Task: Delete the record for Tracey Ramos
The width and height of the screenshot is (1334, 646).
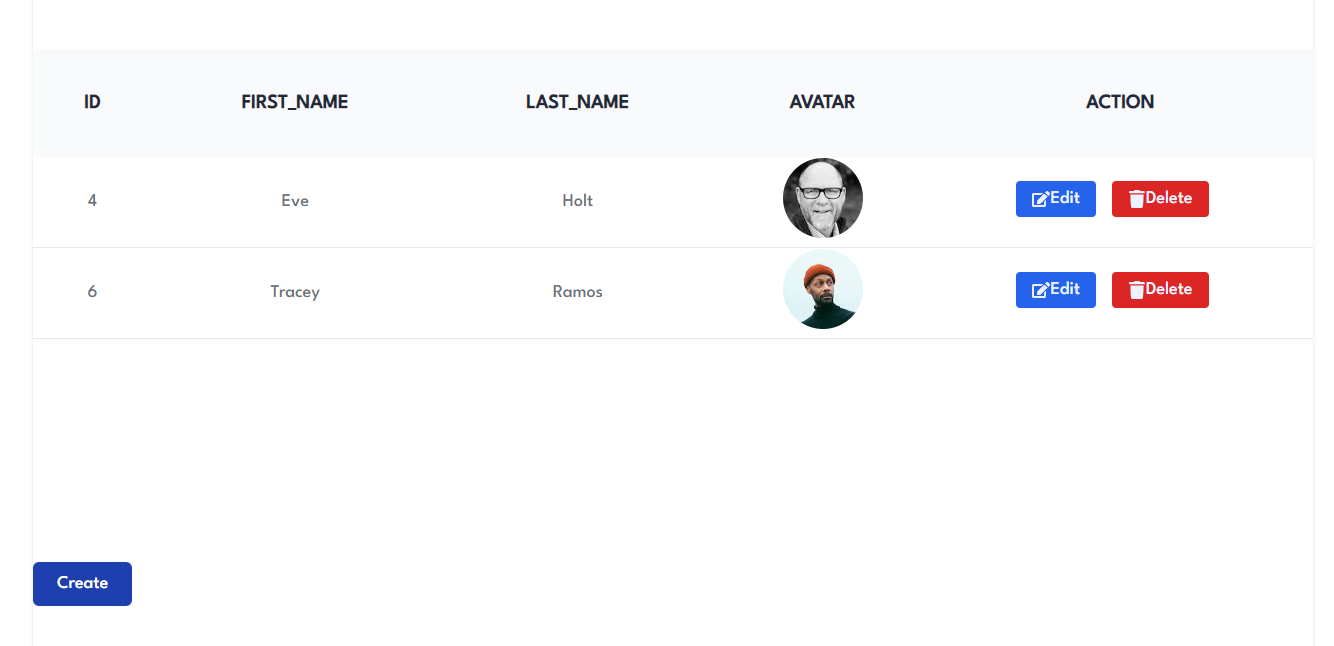Action: [1160, 289]
